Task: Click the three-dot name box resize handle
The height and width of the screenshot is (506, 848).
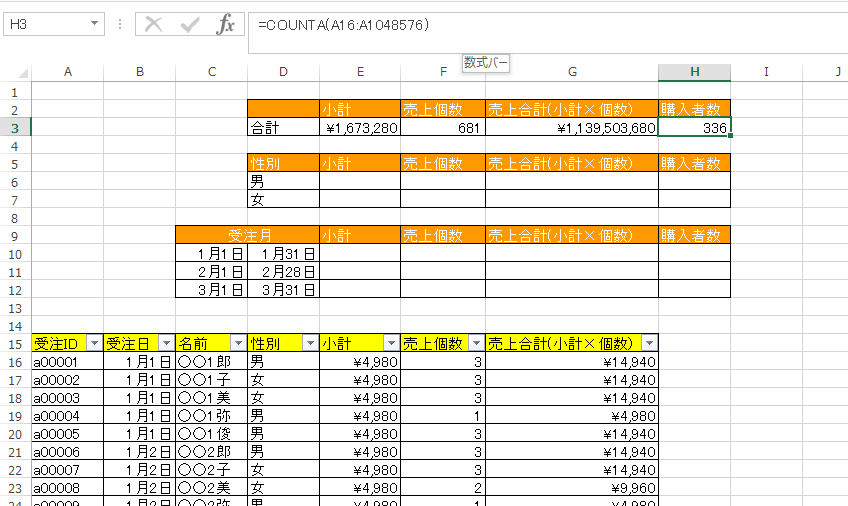Action: point(120,25)
